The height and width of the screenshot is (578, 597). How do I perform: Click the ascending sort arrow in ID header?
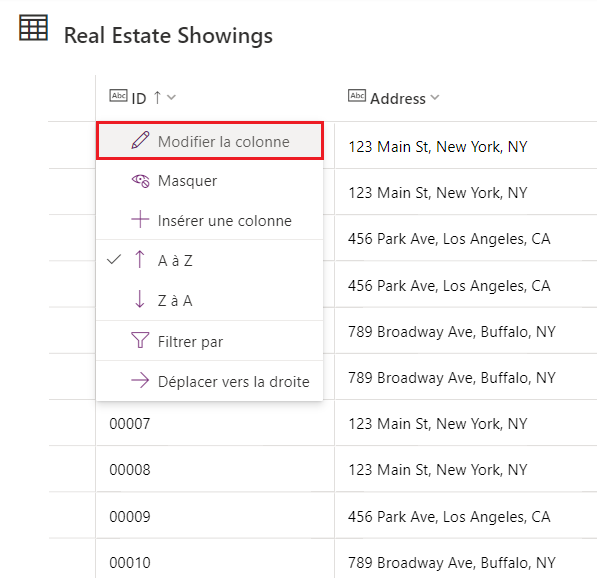click(157, 97)
